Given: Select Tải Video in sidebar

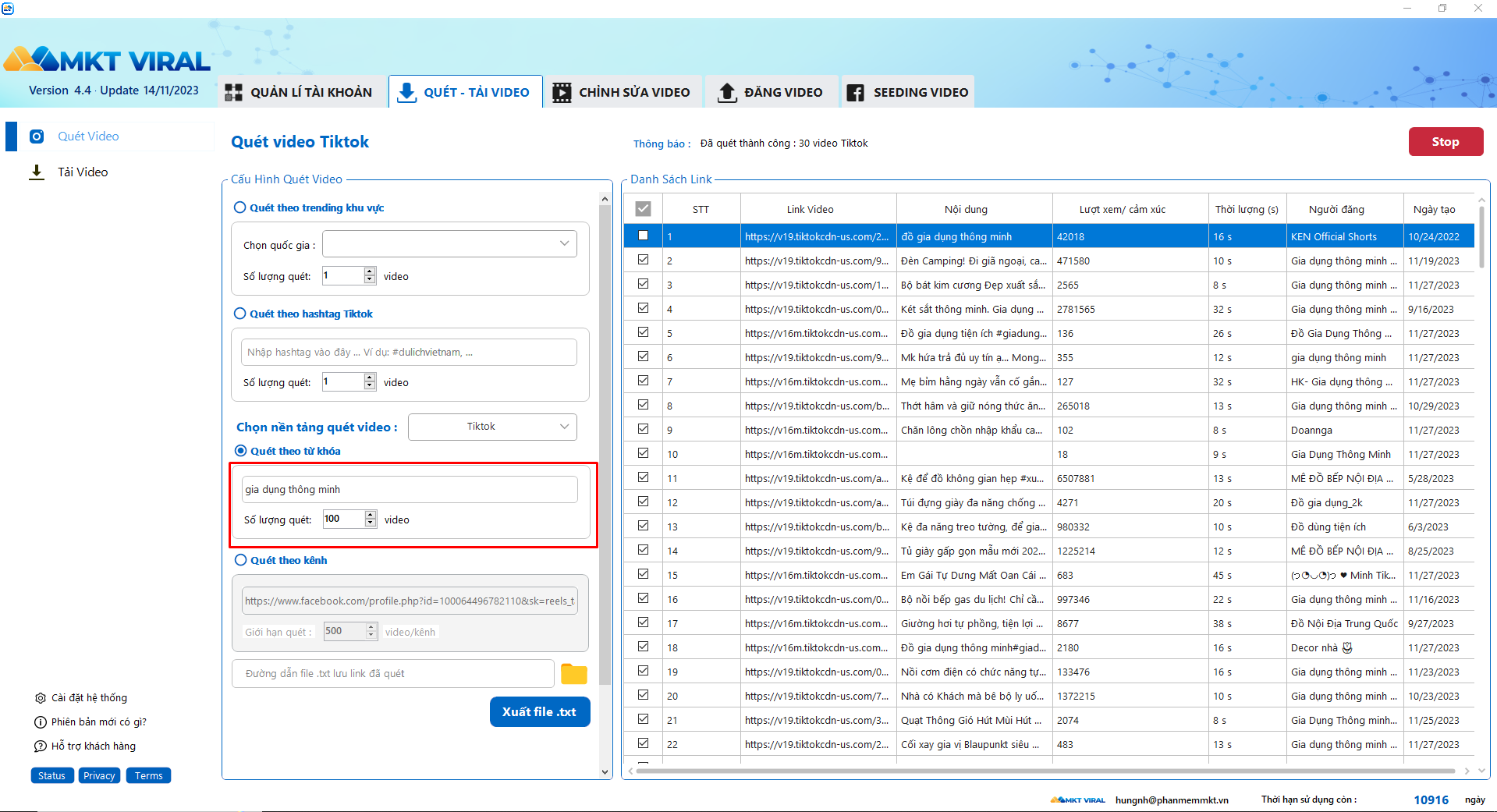Looking at the screenshot, I should pyautogui.click(x=83, y=172).
